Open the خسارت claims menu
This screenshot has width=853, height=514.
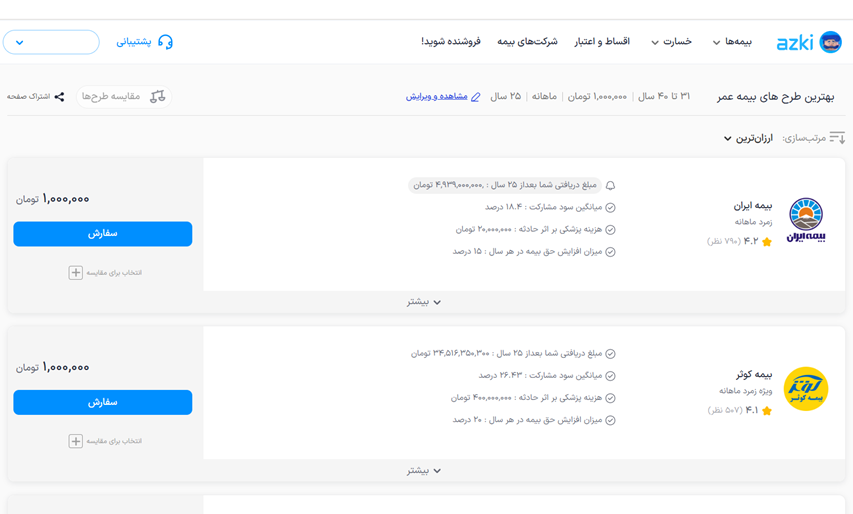click(x=669, y=42)
